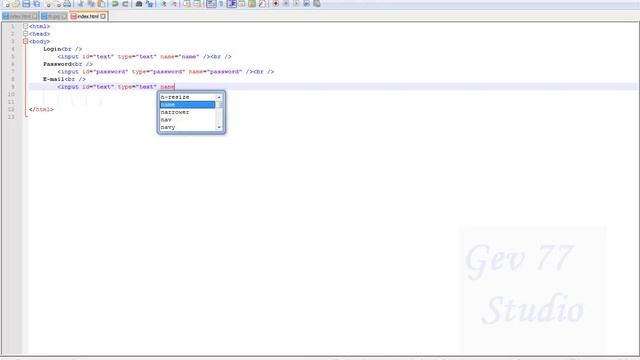Place the cursor on the 'E-mail' text

coord(54,79)
